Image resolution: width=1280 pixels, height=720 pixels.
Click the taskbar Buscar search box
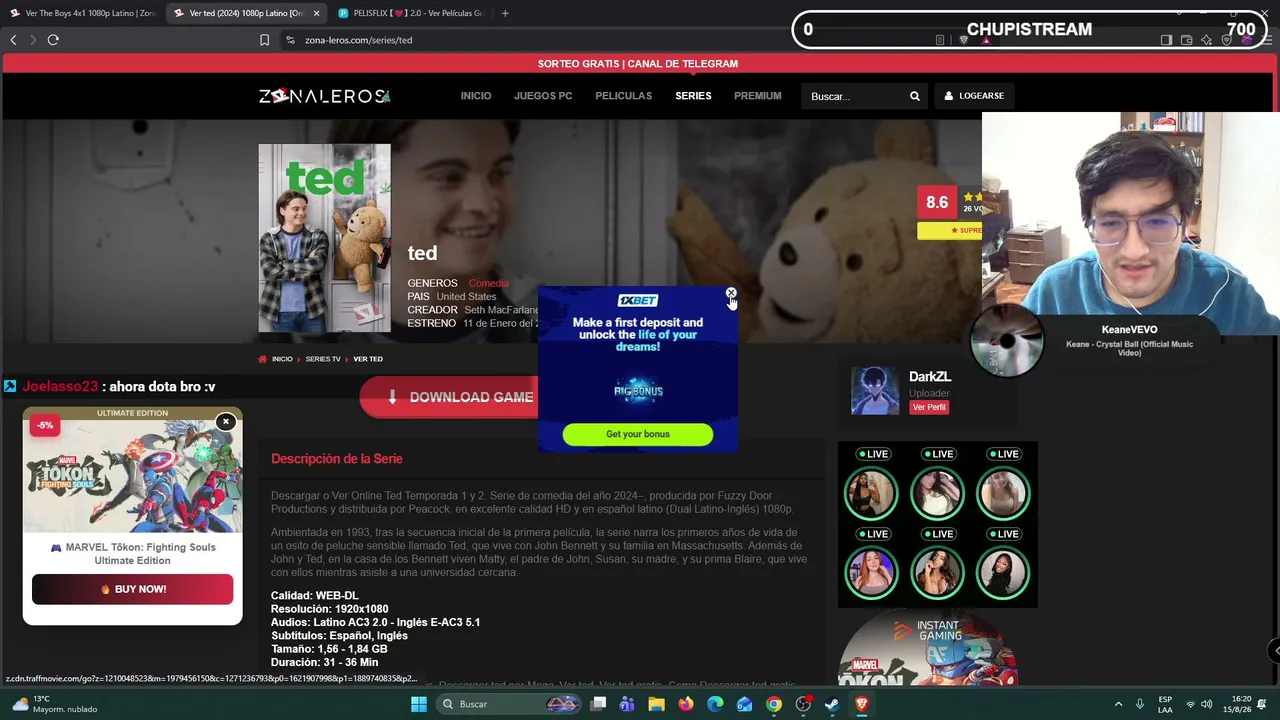tap(509, 704)
